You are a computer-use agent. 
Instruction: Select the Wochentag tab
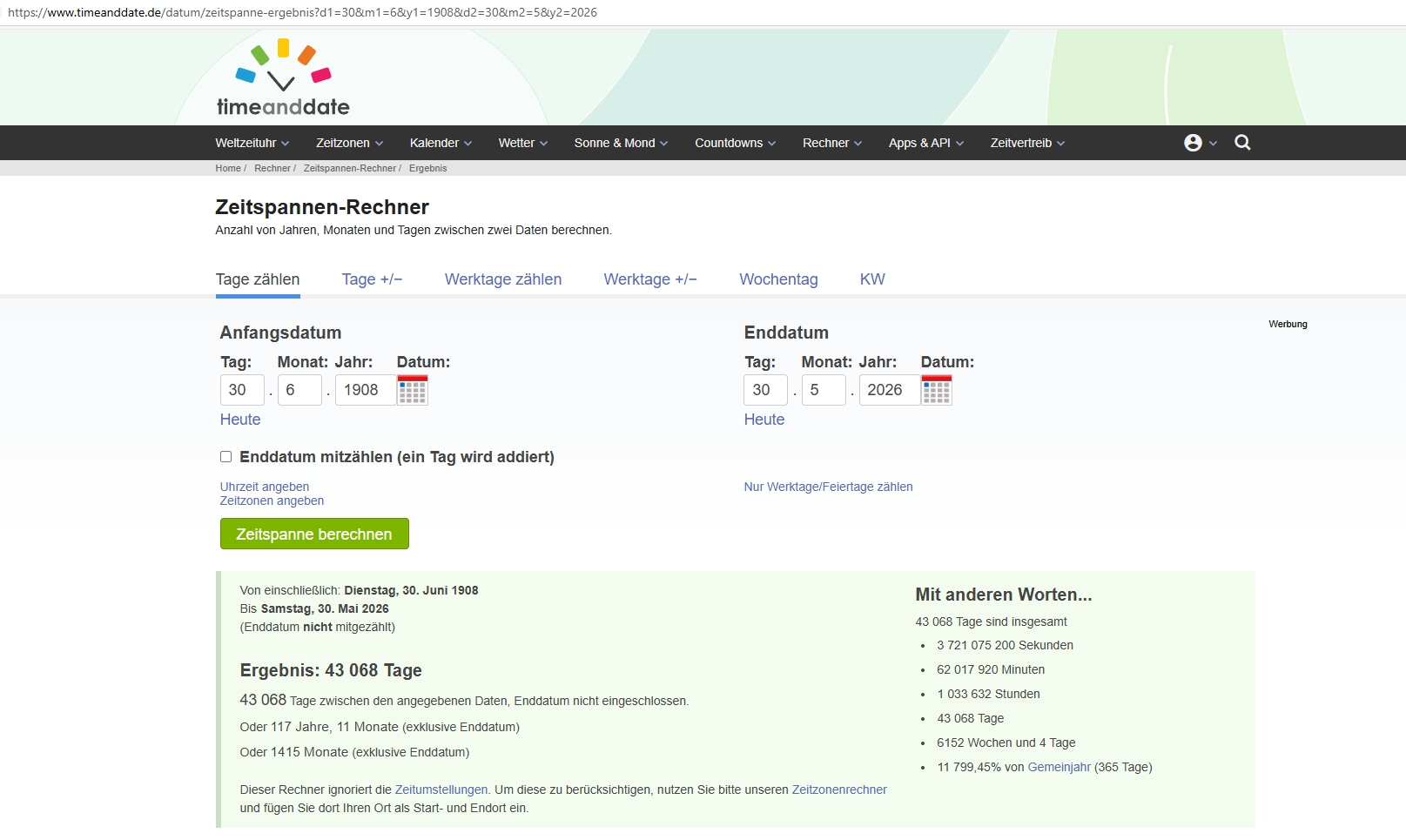coord(778,279)
